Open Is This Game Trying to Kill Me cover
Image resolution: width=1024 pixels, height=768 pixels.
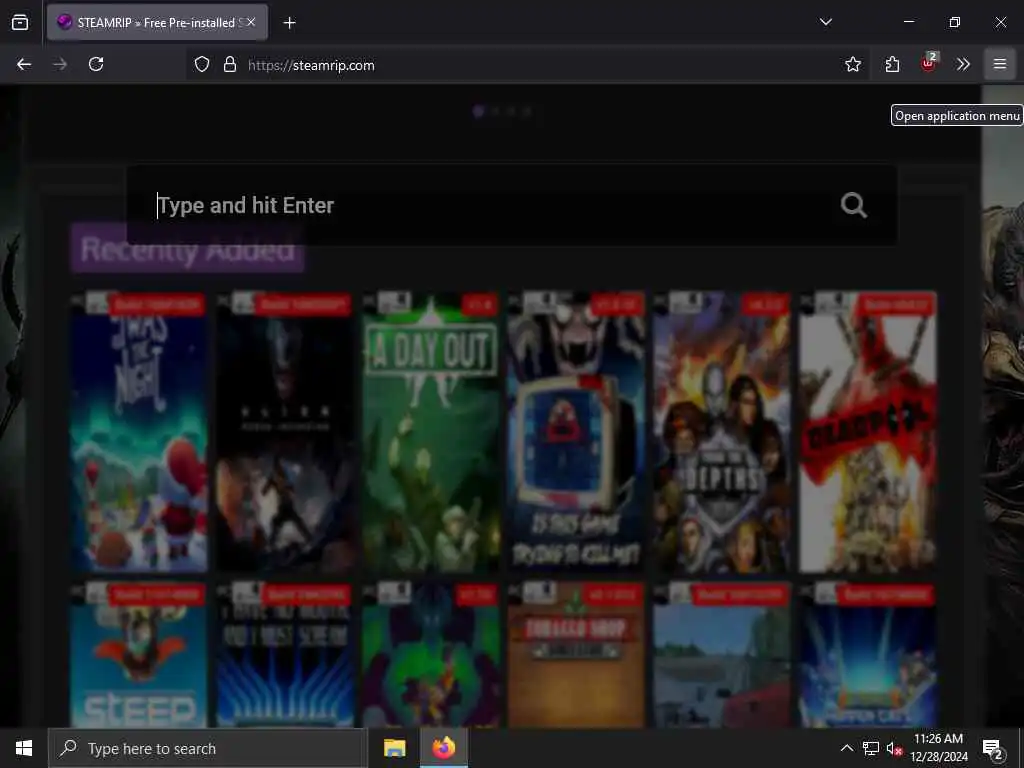577,432
